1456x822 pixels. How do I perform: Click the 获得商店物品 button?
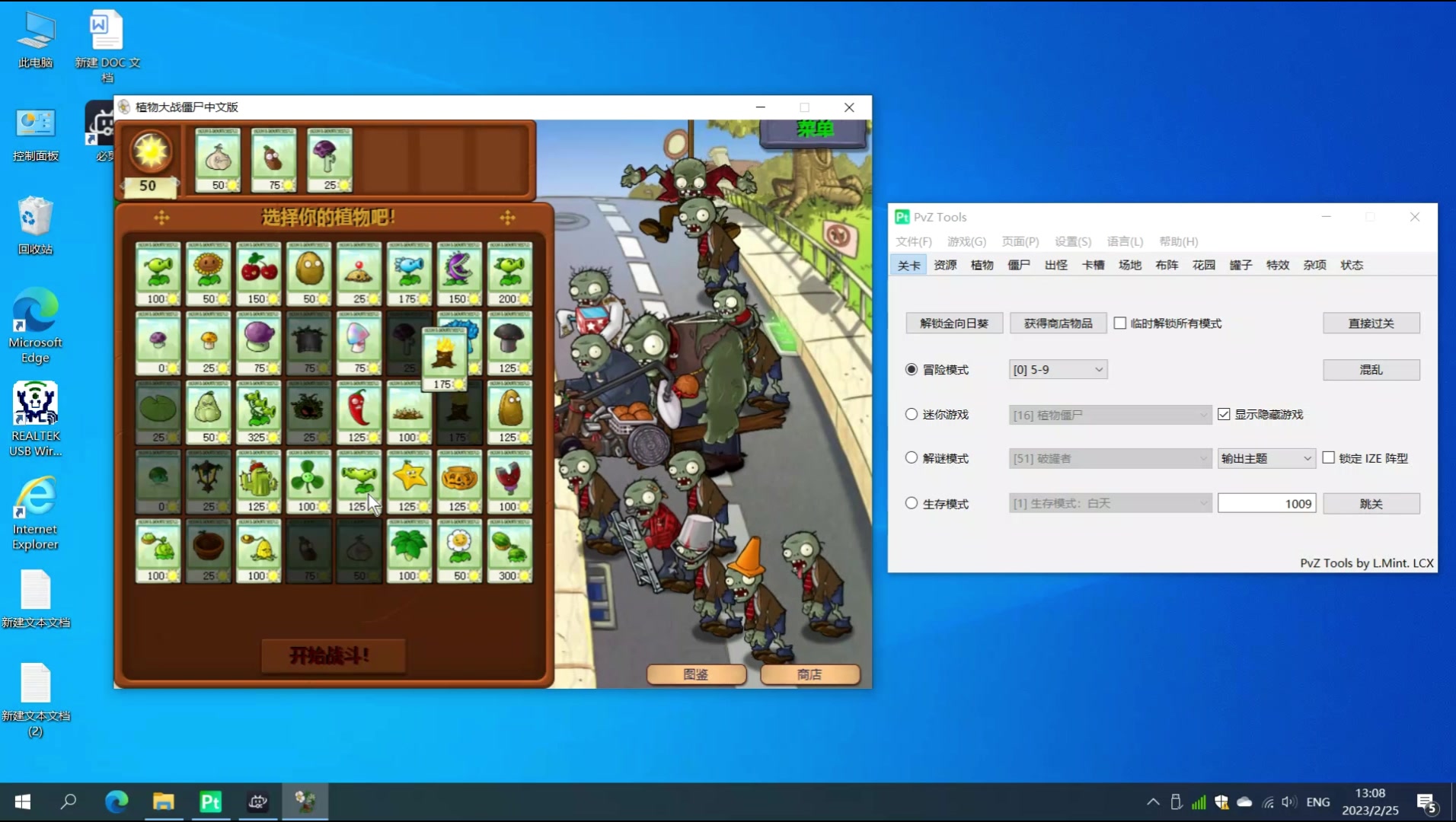pos(1058,323)
